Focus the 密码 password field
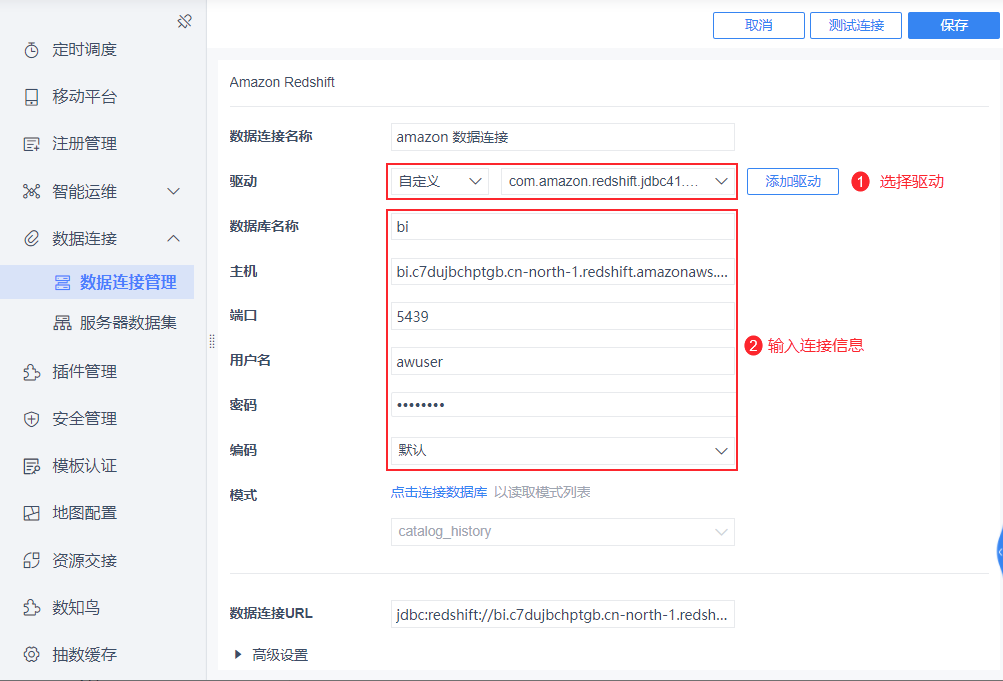The width and height of the screenshot is (1003, 681). point(563,405)
